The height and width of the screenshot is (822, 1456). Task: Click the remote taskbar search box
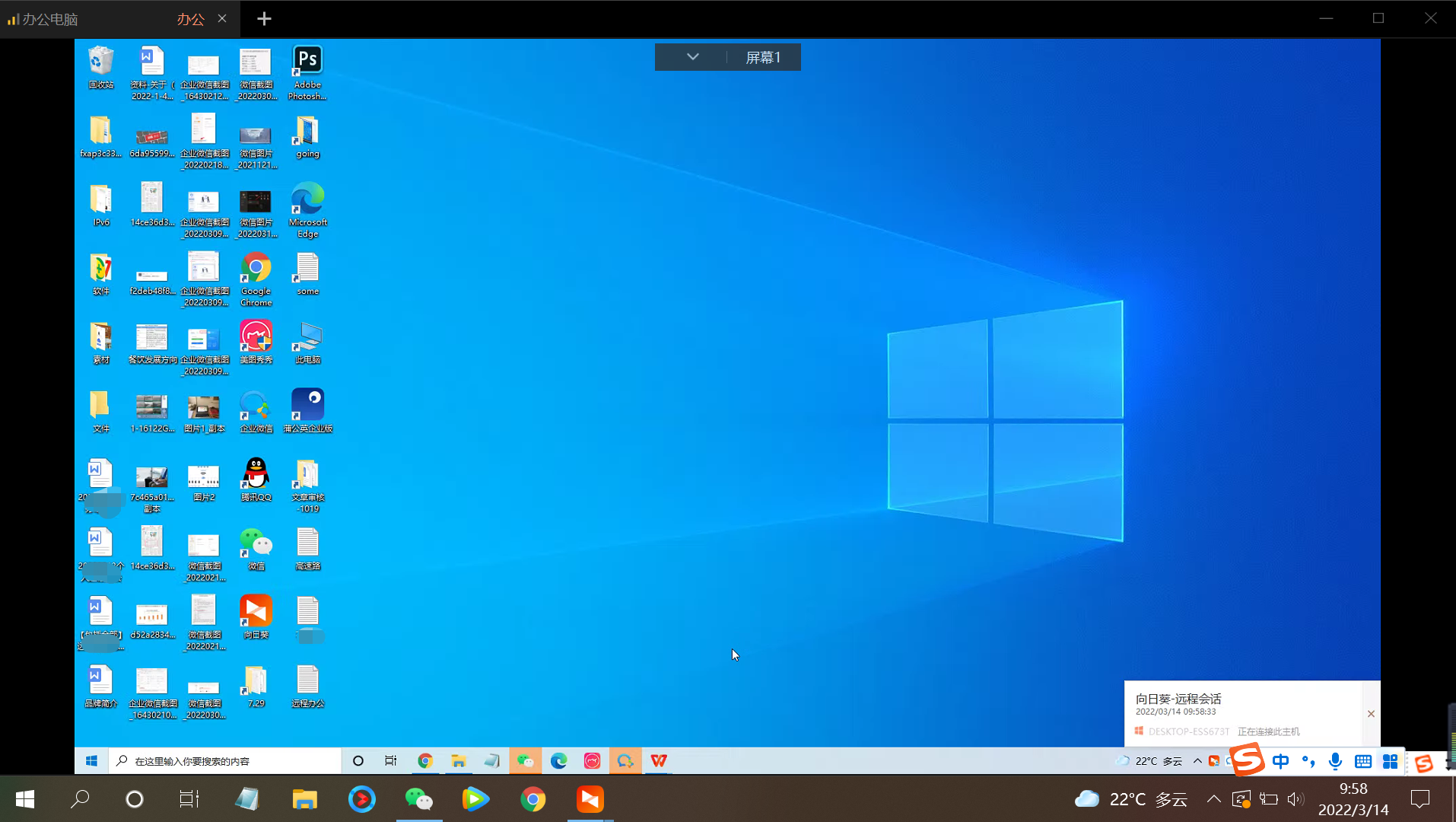point(228,760)
